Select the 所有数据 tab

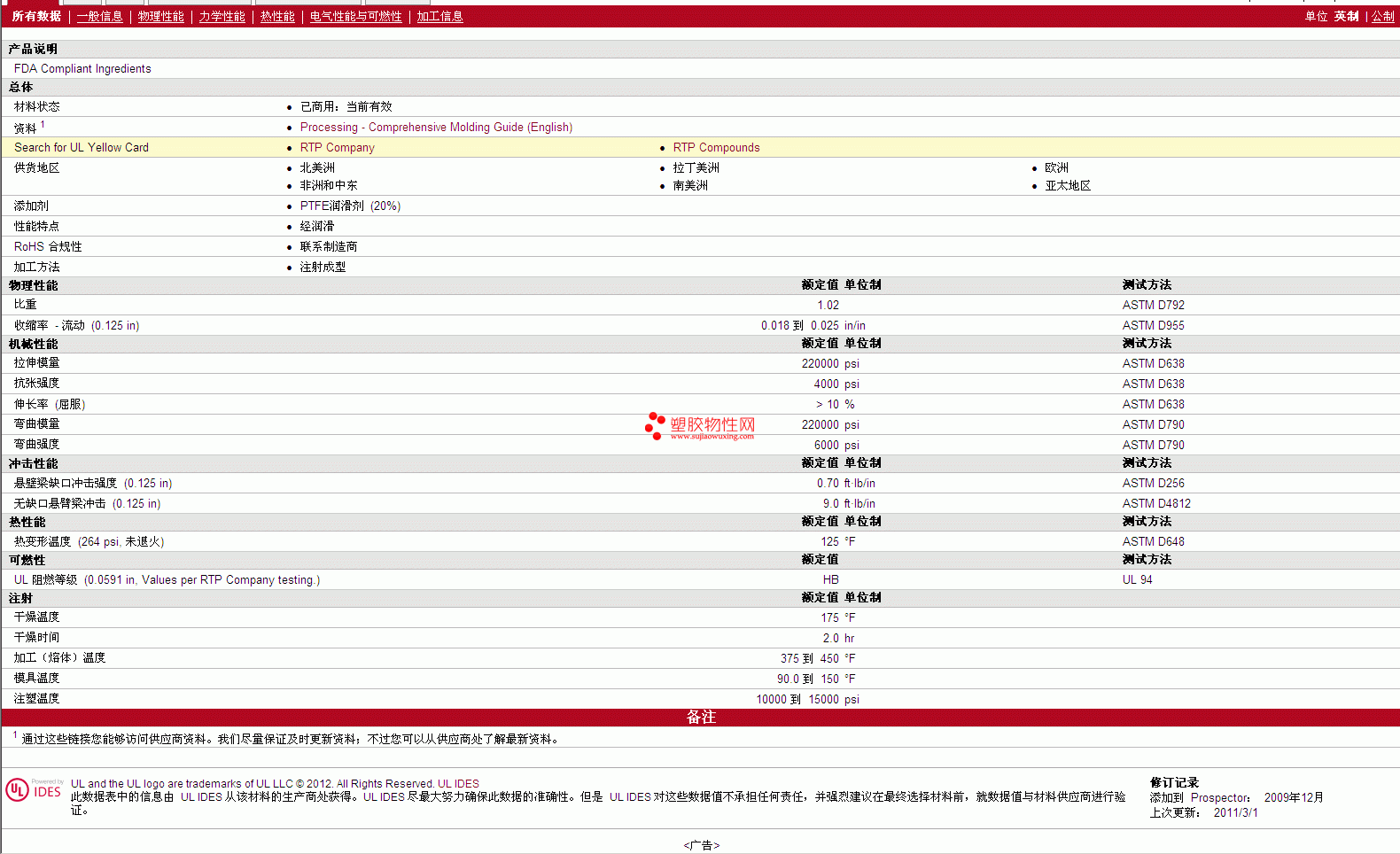[36, 16]
